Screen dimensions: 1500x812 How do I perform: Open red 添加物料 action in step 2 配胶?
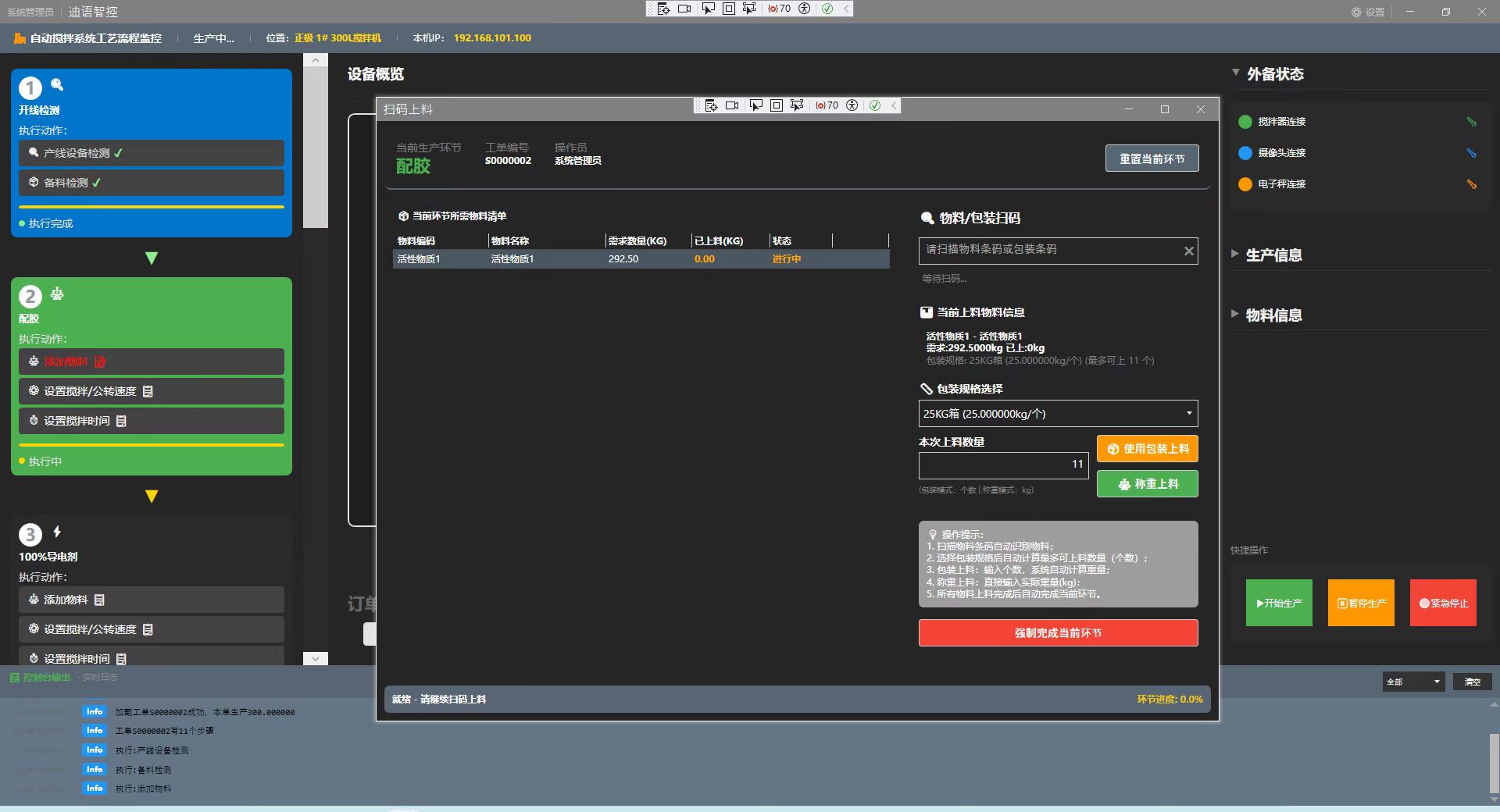(152, 361)
